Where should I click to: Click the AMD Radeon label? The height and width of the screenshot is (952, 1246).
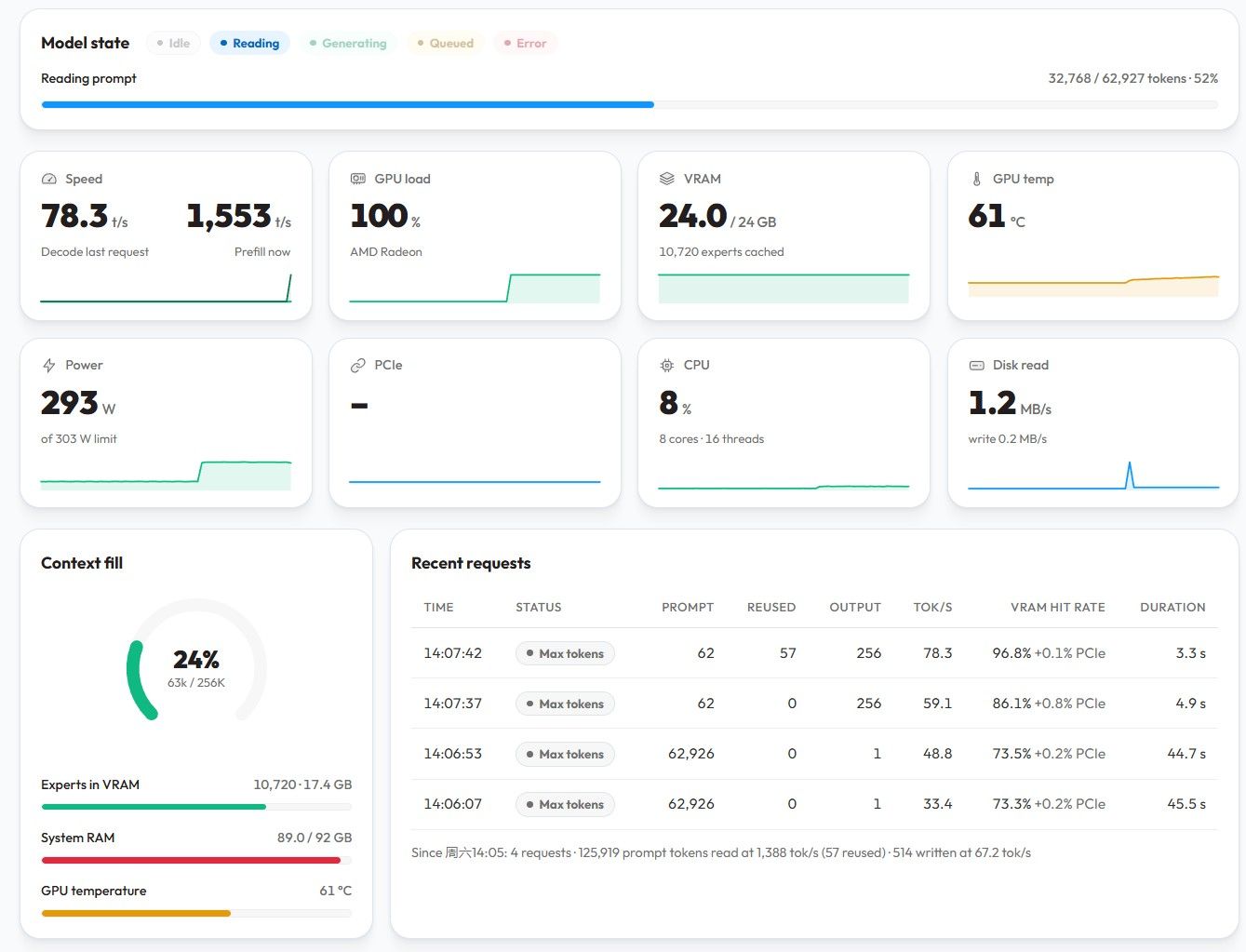(x=386, y=251)
